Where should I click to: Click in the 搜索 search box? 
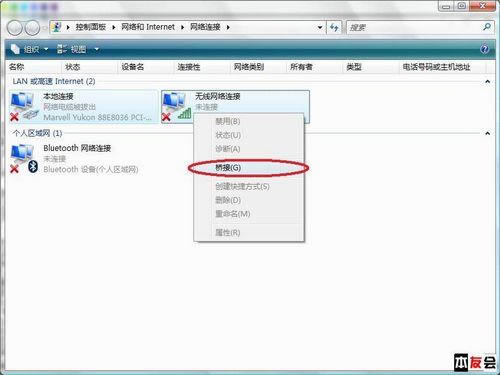pyautogui.click(x=413, y=27)
